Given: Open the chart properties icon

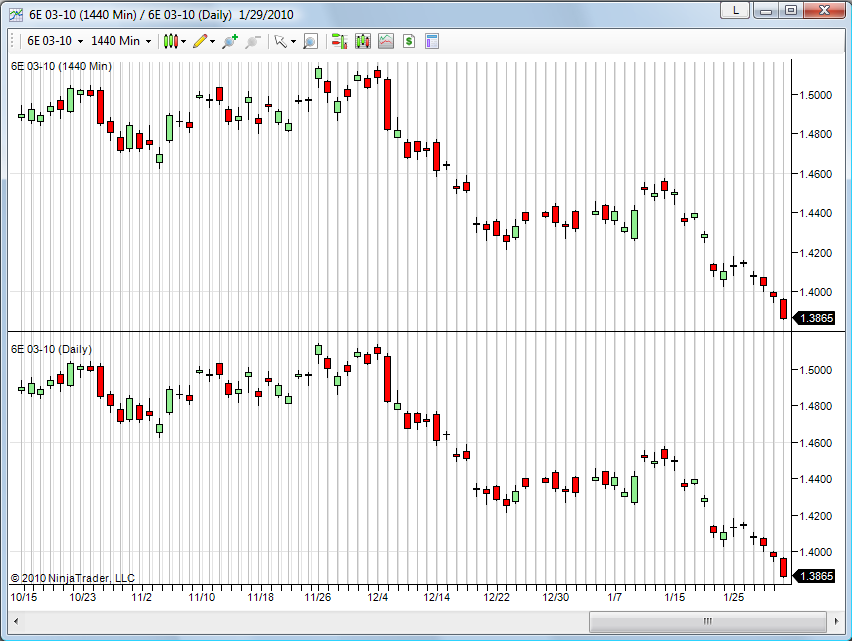Looking at the screenshot, I should click(432, 41).
